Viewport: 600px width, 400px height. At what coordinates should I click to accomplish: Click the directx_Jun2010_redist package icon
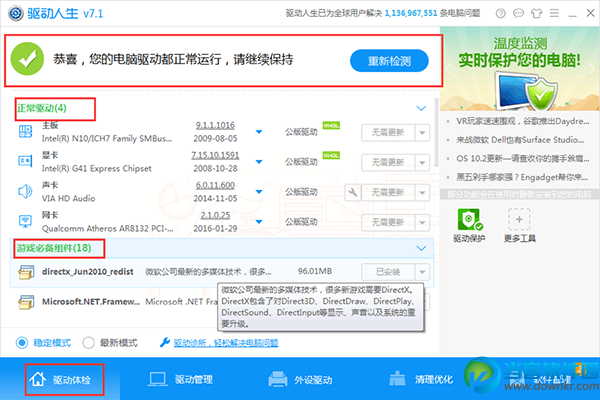(26, 272)
